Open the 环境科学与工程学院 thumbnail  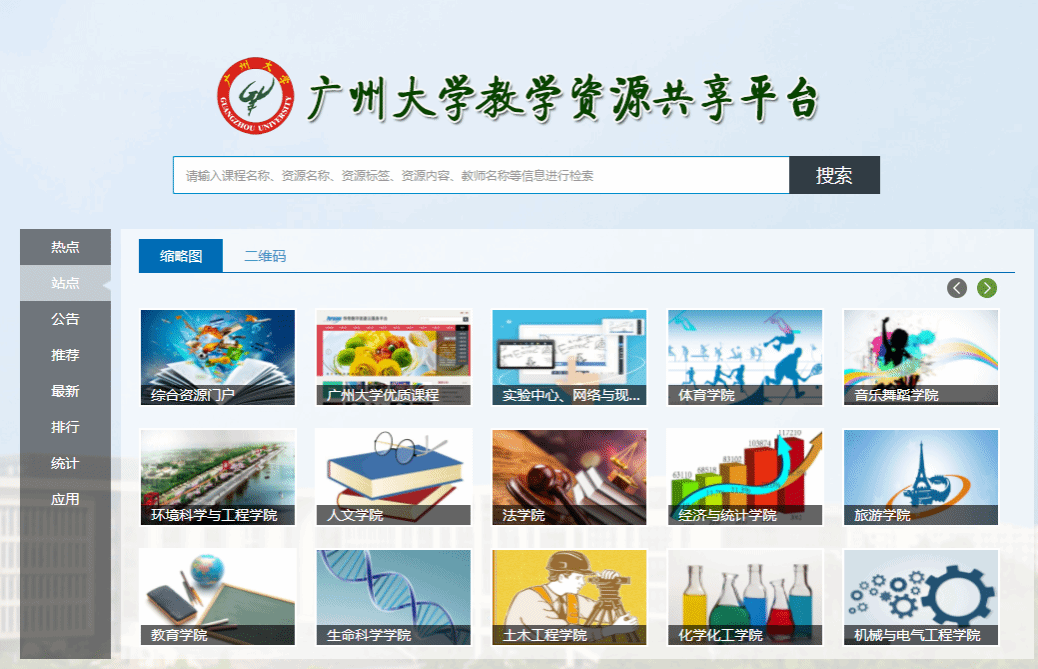218,477
